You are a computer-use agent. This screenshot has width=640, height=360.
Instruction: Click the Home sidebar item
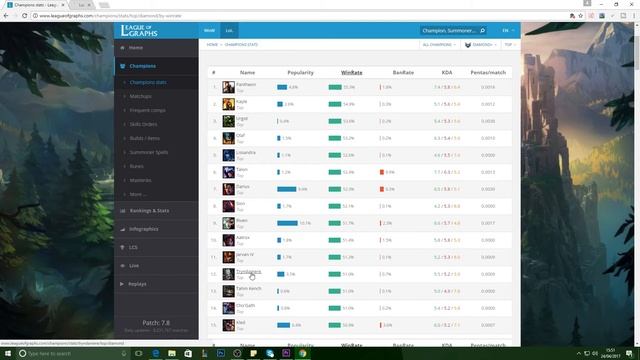(x=156, y=48)
